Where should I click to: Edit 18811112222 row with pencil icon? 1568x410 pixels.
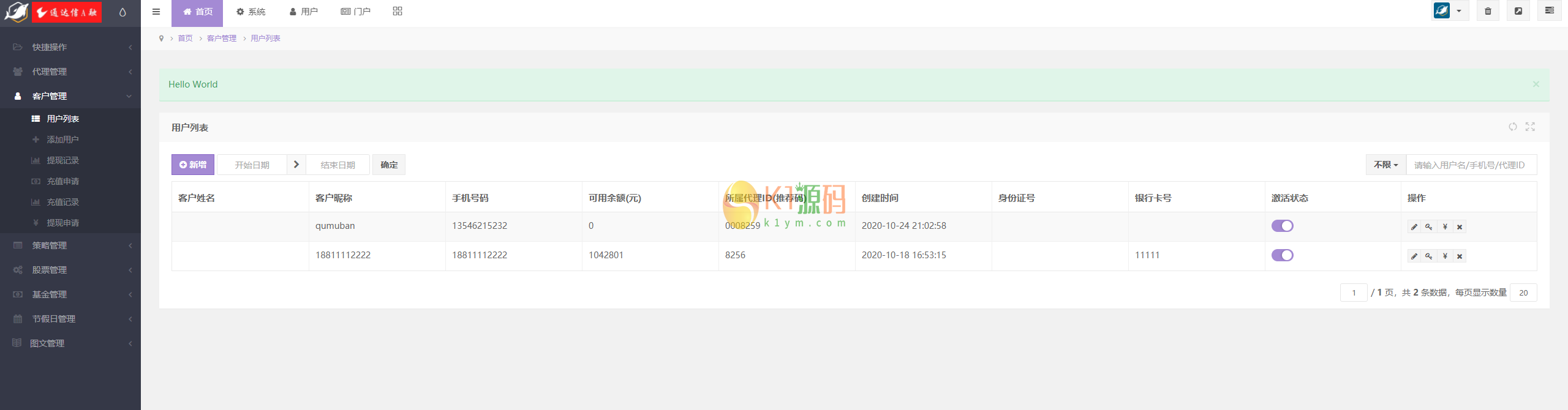tap(1414, 256)
